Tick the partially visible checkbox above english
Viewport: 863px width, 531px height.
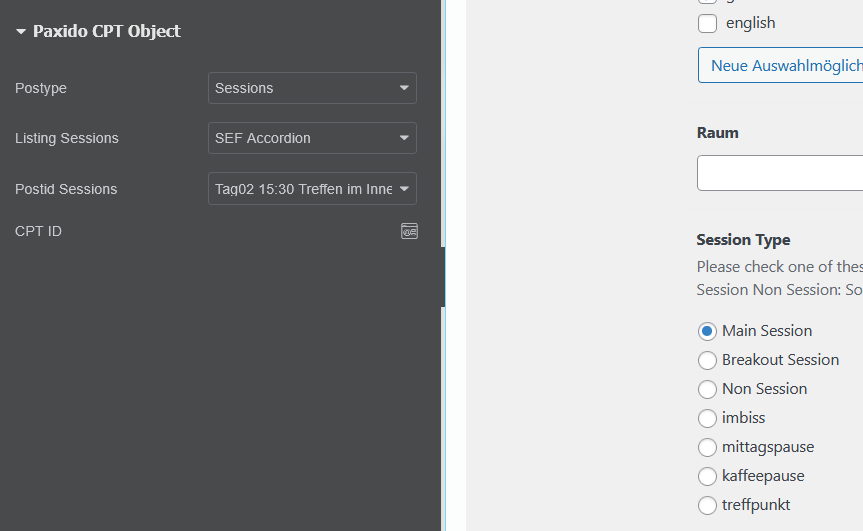click(x=707, y=2)
